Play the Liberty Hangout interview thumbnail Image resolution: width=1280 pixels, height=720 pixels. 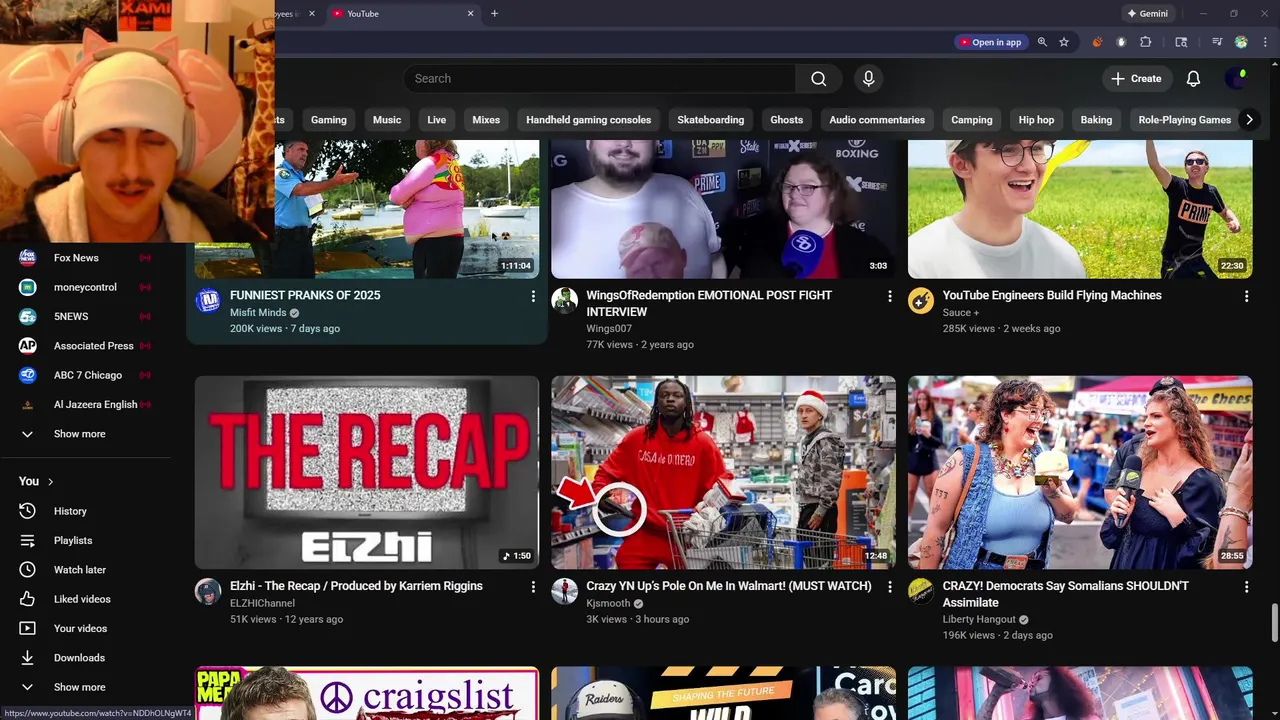pos(1080,472)
